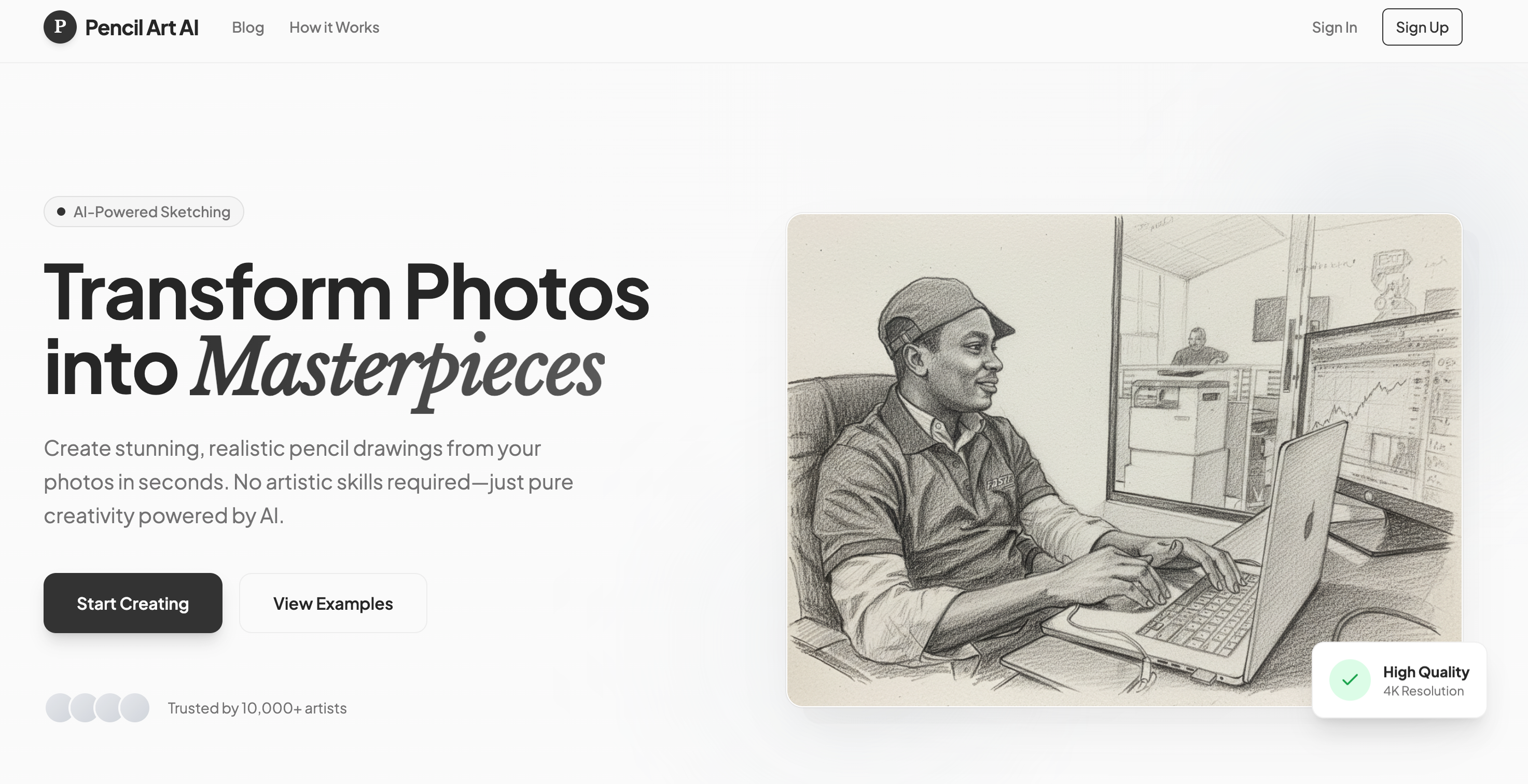Viewport: 1528px width, 784px height.
Task: Click the 4K Resolution text
Action: (x=1424, y=691)
